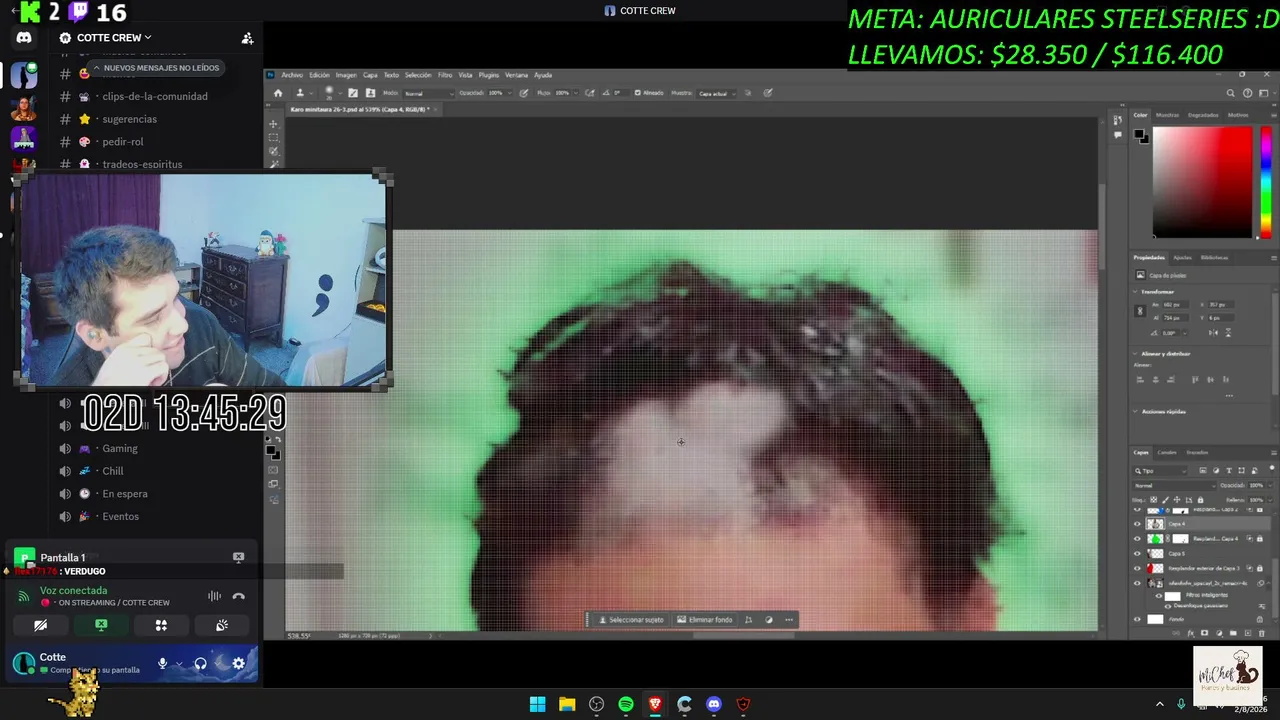Hide Resplandor exterior de Capa 3 layer
The image size is (1280, 720).
point(1137,568)
